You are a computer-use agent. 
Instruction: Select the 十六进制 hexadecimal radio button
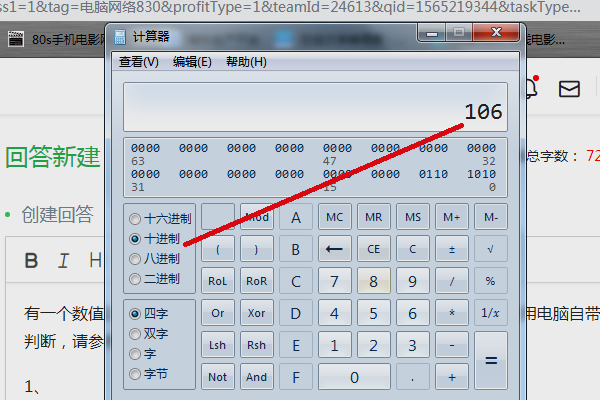(135, 219)
